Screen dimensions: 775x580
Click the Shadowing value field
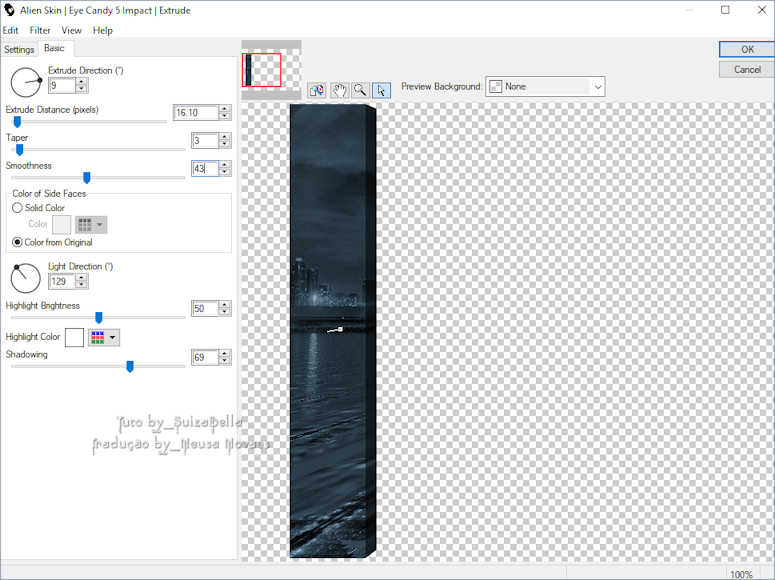205,357
